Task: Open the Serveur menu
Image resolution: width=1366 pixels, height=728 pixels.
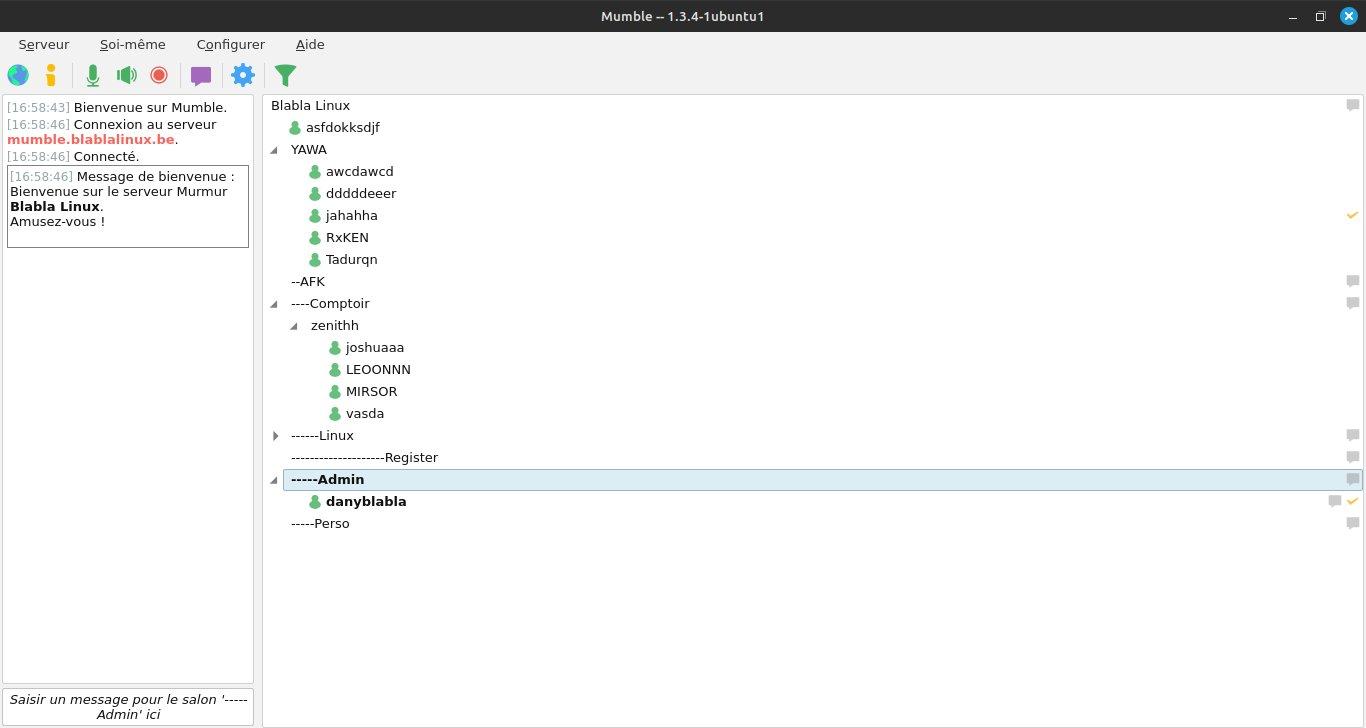Action: 44,44
